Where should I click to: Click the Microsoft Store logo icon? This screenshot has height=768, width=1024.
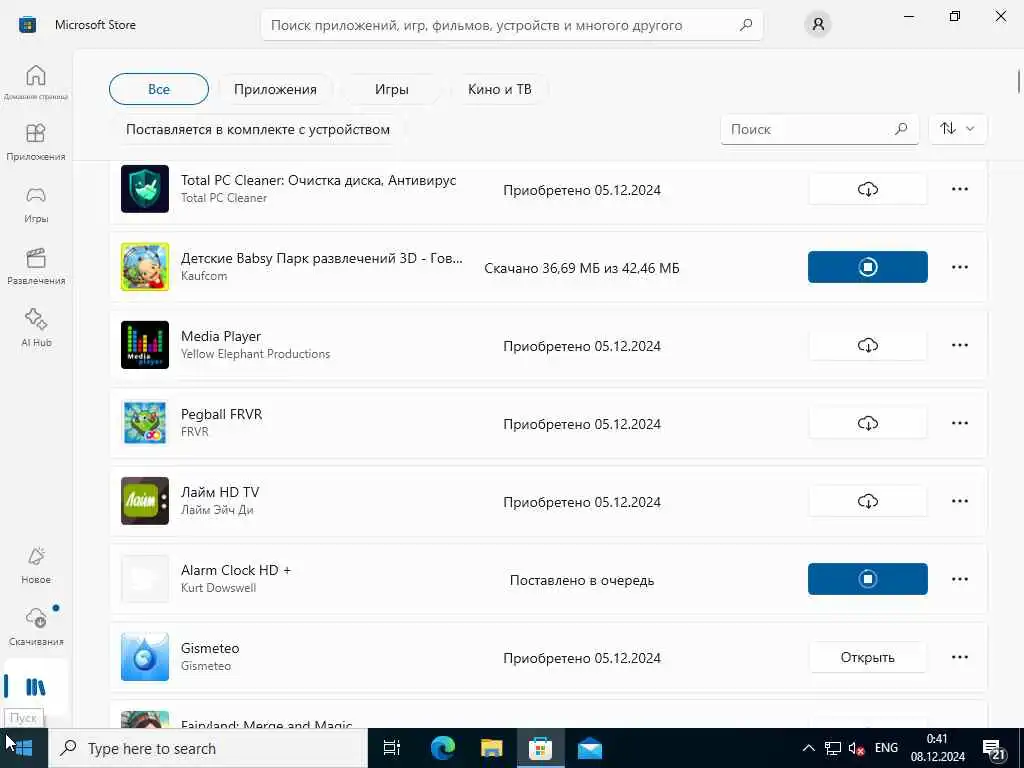(x=27, y=25)
